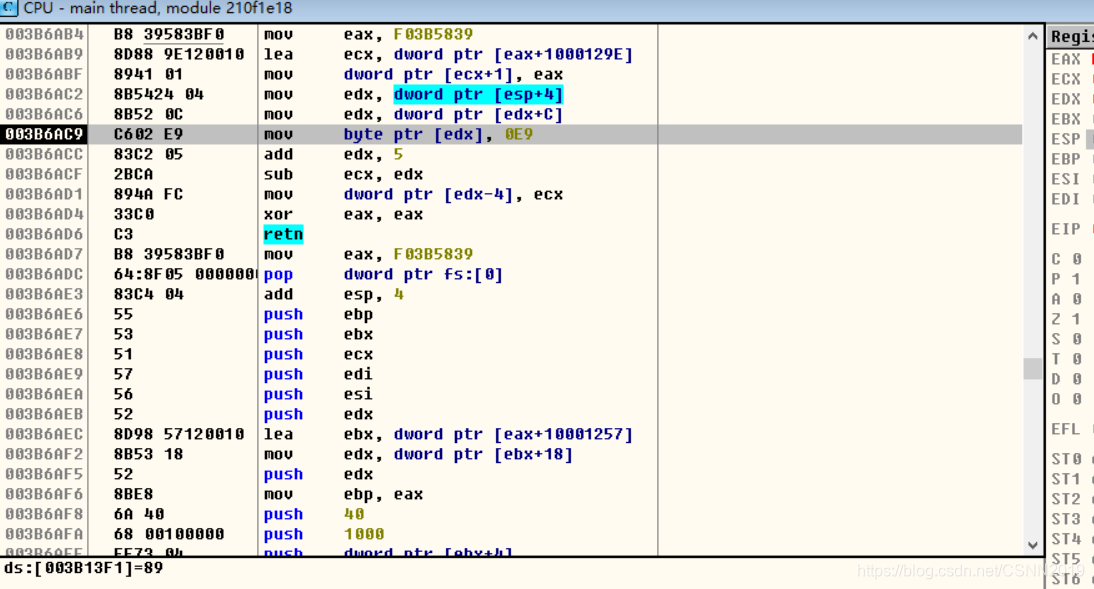The height and width of the screenshot is (589, 1094).
Task: Select address 003B6AF5 push edx row
Action: (x=512, y=475)
